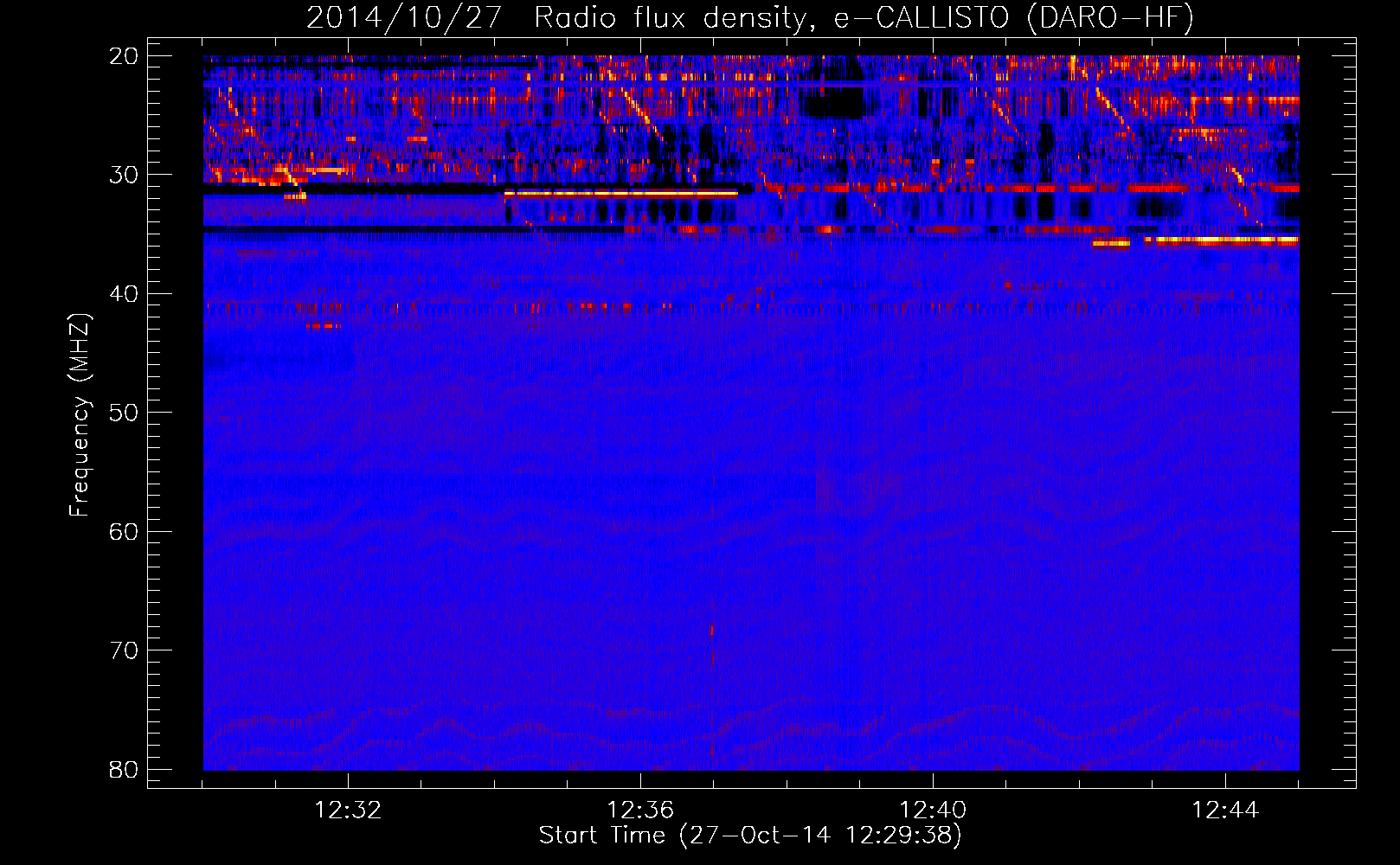Click the "Frequency (MHZ)" axis label
This screenshot has height=865, width=1400.
pyautogui.click(x=80, y=415)
